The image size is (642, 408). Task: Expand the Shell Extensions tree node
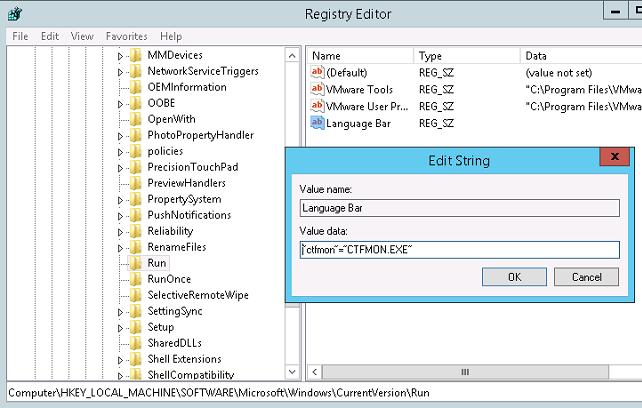coord(121,359)
